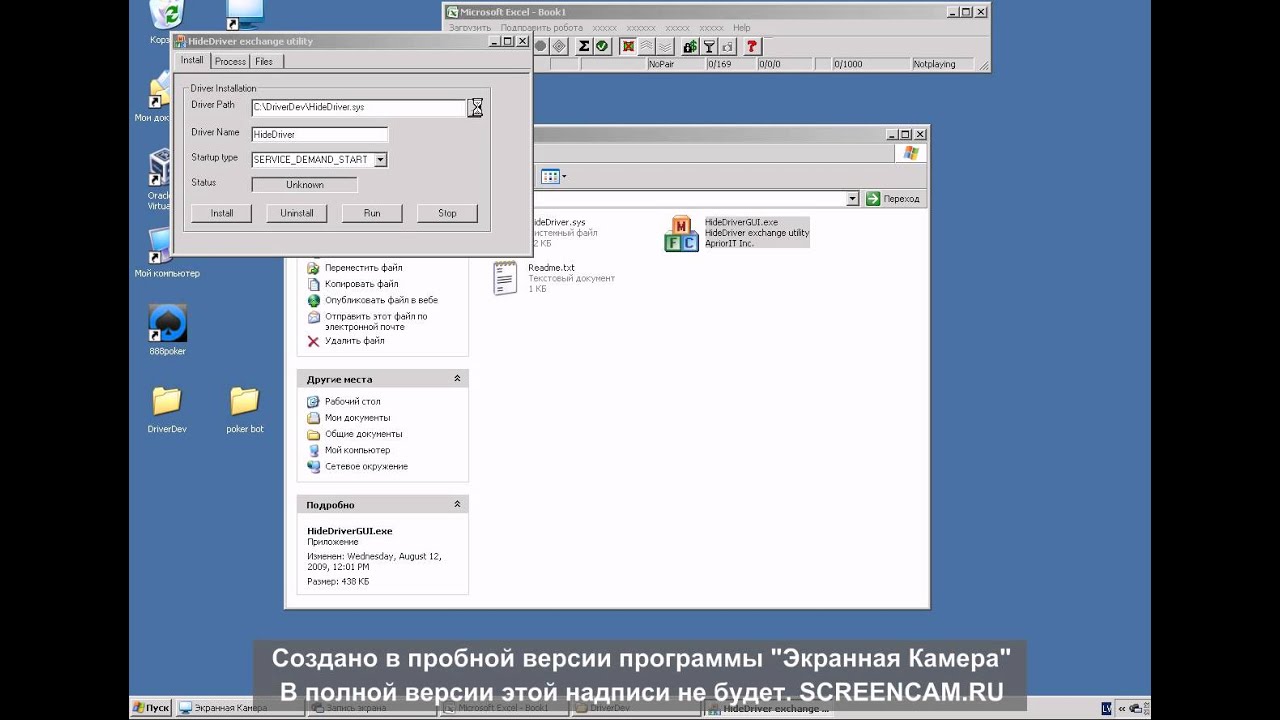1280x720 pixels.
Task: Collapse the Другие места panel
Action: [x=457, y=379]
